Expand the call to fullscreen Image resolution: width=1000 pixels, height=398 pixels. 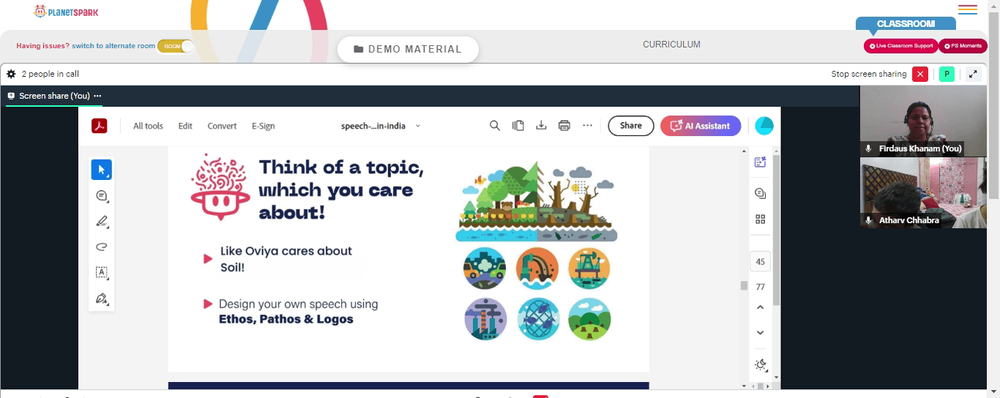(973, 74)
